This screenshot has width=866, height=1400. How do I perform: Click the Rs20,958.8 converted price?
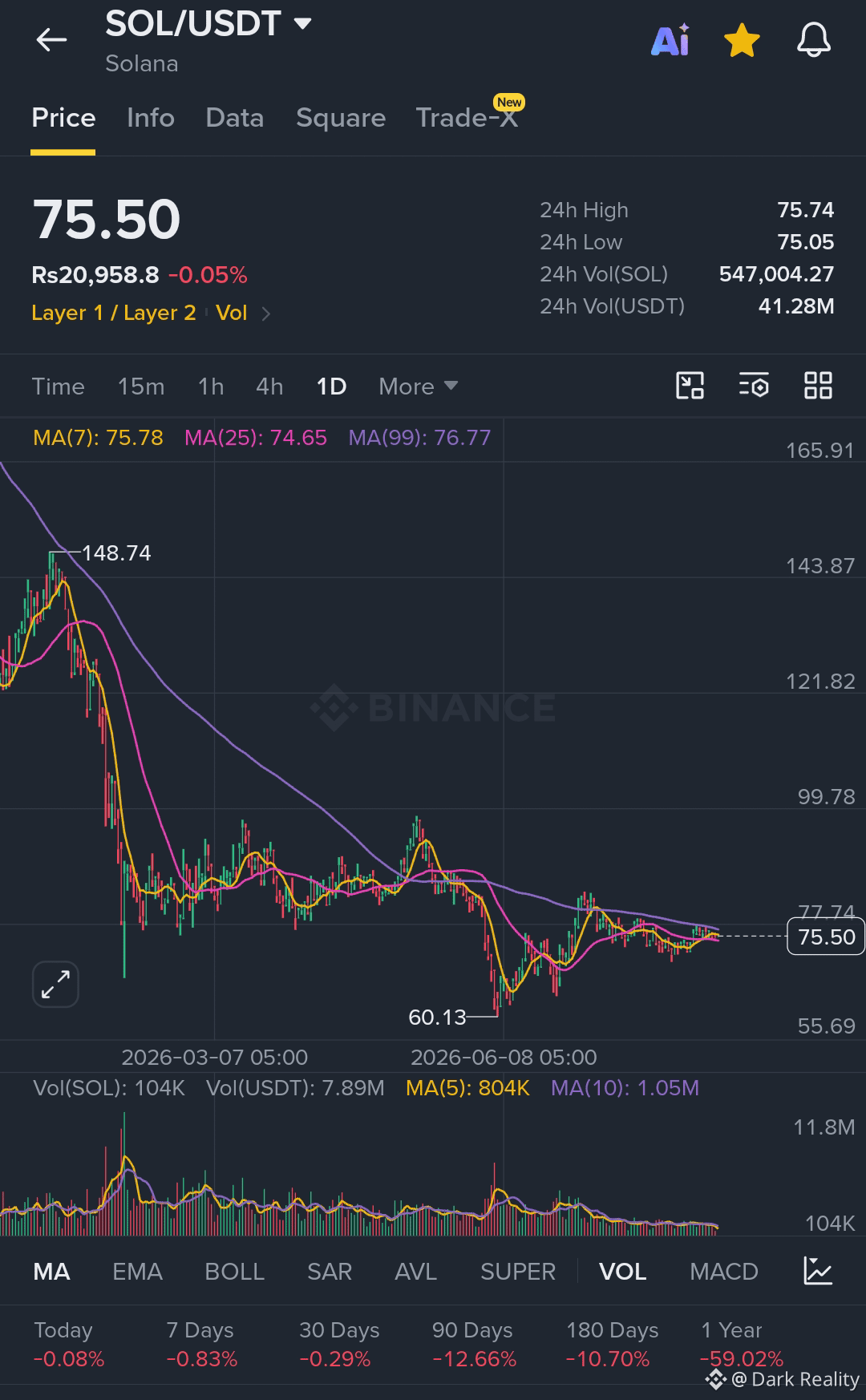click(95, 275)
